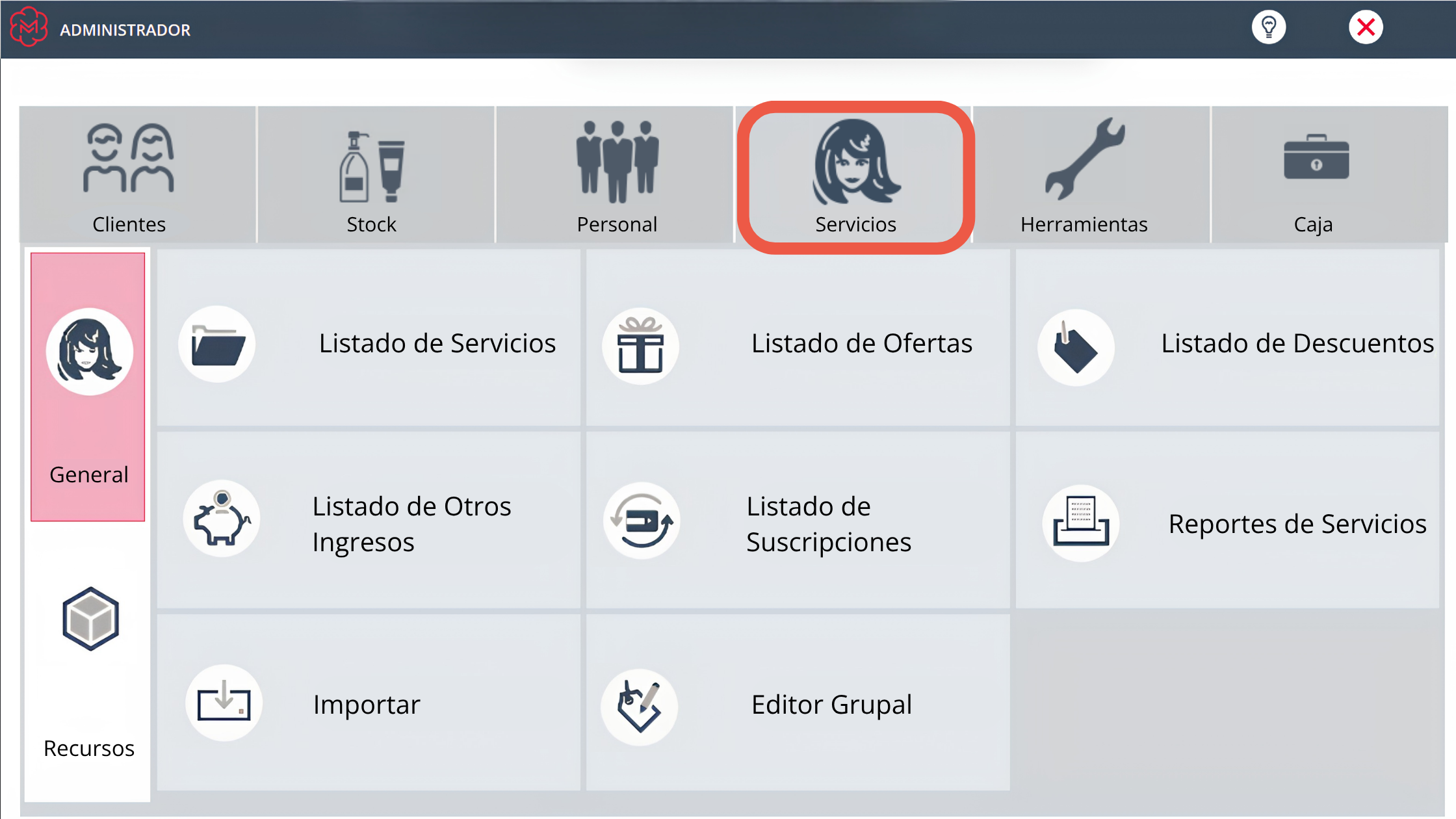1456x819 pixels.
Task: Click the download tray icon for Importar
Action: (224, 703)
